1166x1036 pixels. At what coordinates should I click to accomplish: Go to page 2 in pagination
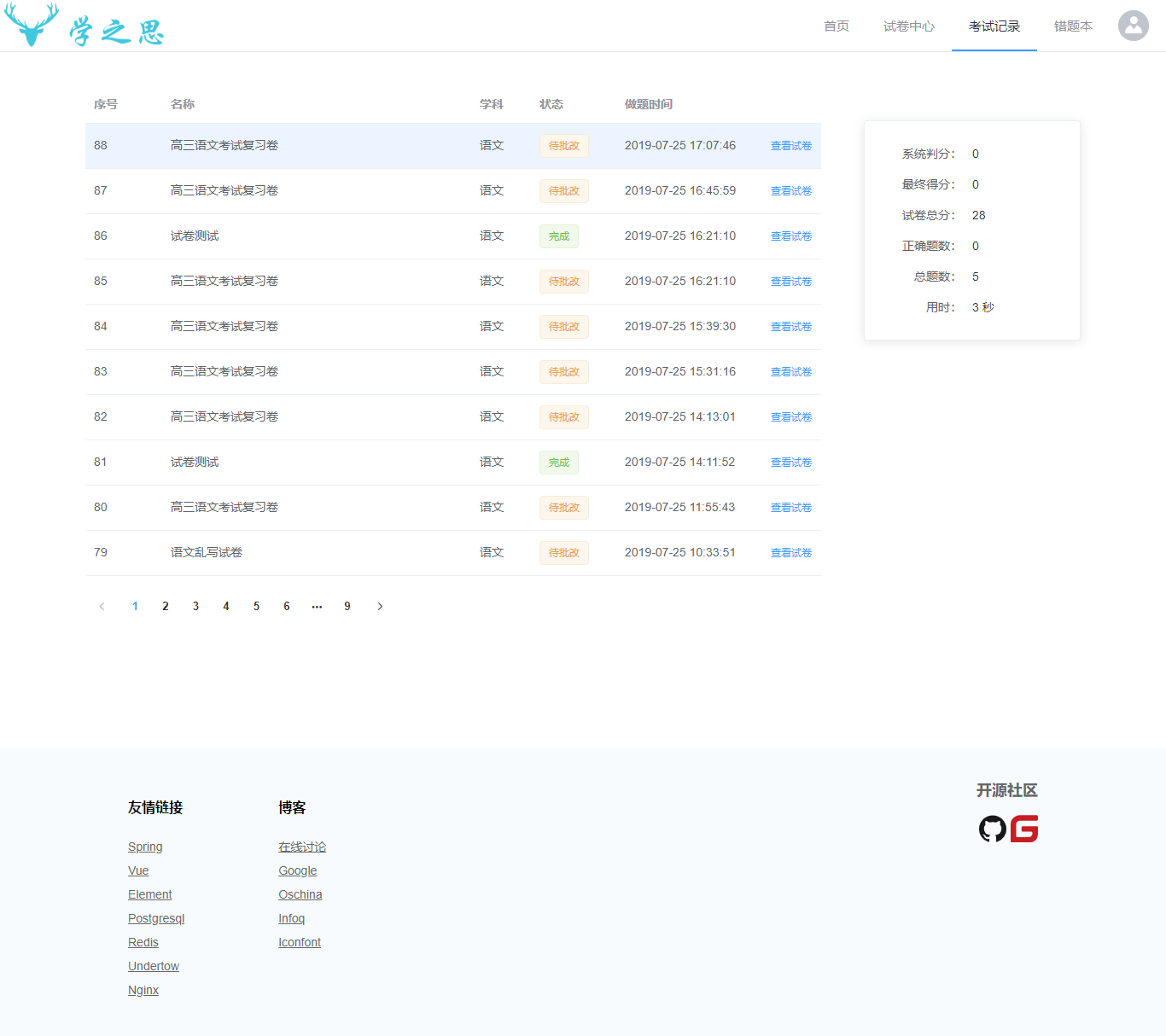[166, 607]
